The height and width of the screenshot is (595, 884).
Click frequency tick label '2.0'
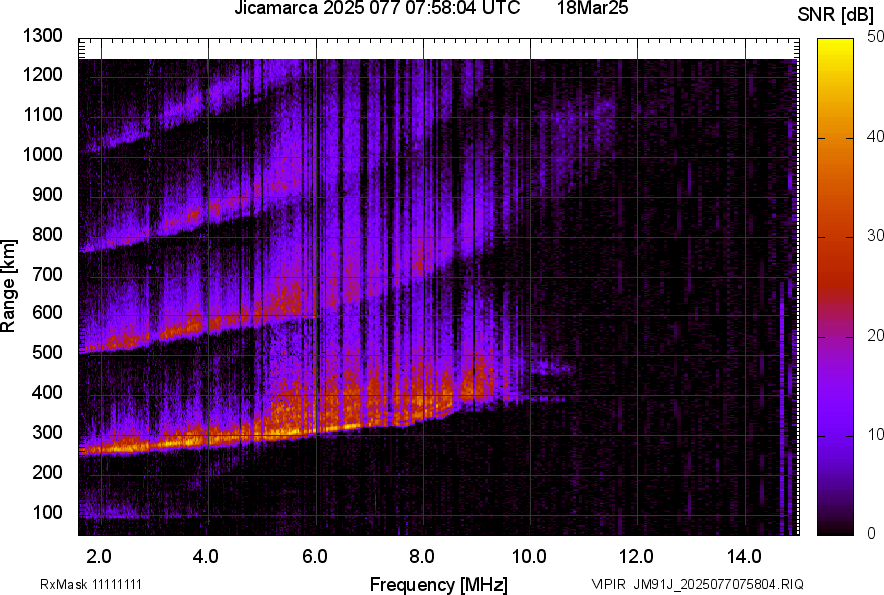click(x=99, y=557)
